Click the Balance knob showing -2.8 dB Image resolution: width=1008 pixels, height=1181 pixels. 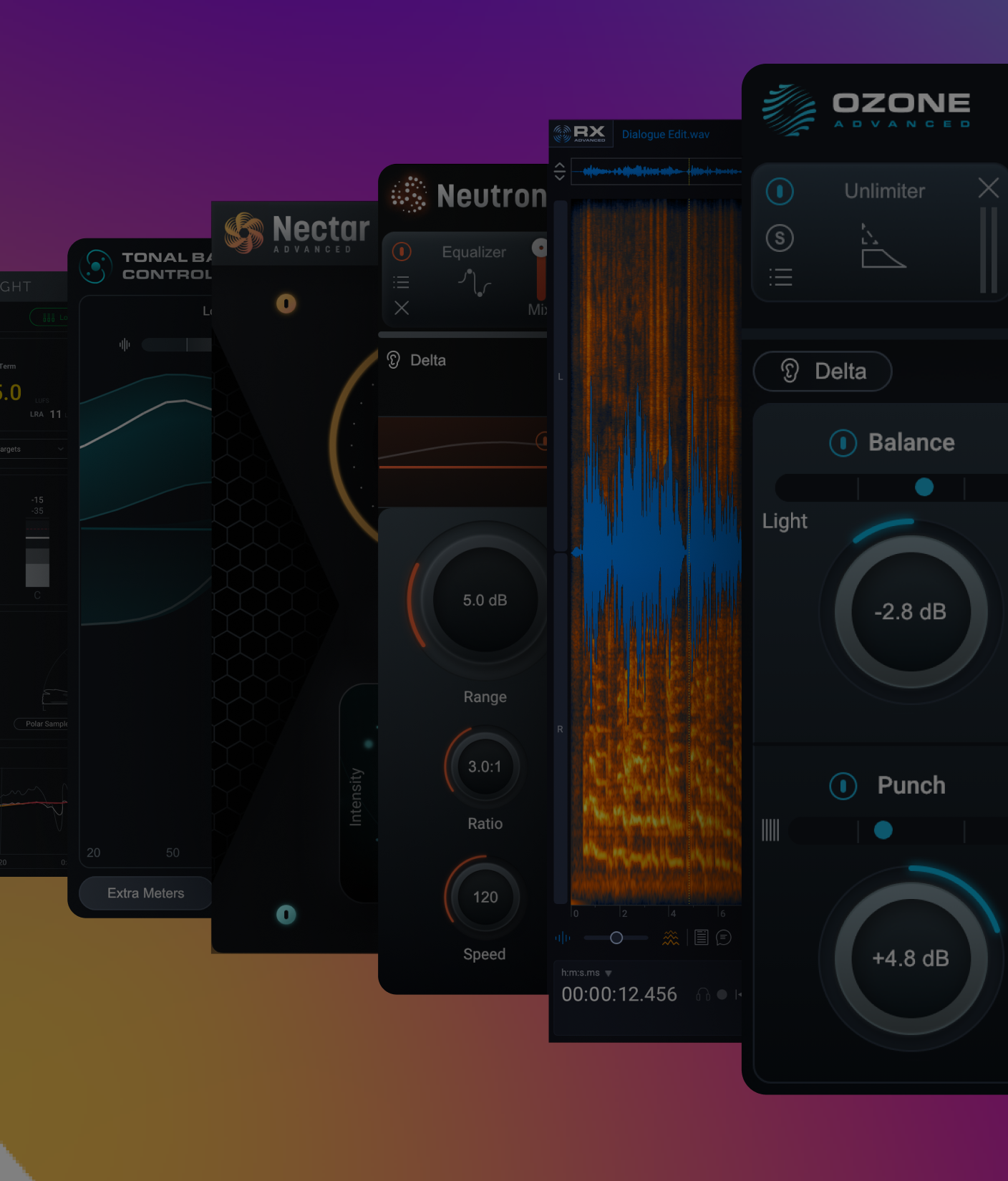point(911,612)
